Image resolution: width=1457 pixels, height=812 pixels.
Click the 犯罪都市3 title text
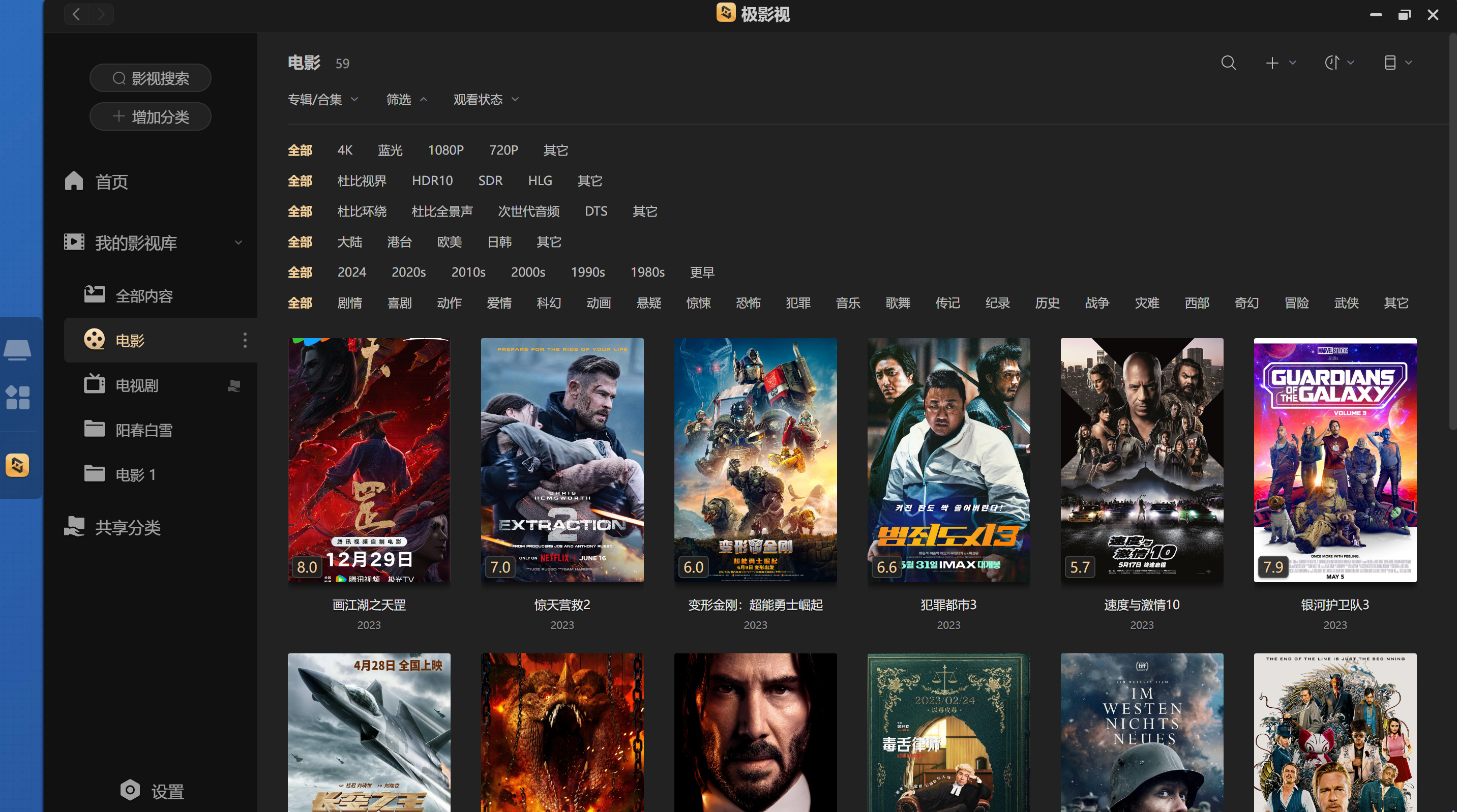click(x=948, y=605)
